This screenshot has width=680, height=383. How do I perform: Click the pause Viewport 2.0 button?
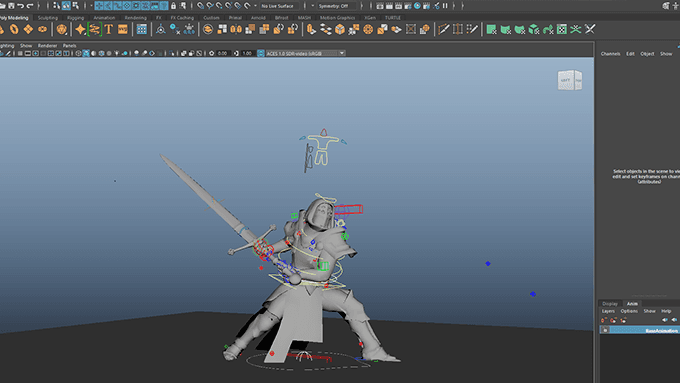pyautogui.click(x=445, y=6)
